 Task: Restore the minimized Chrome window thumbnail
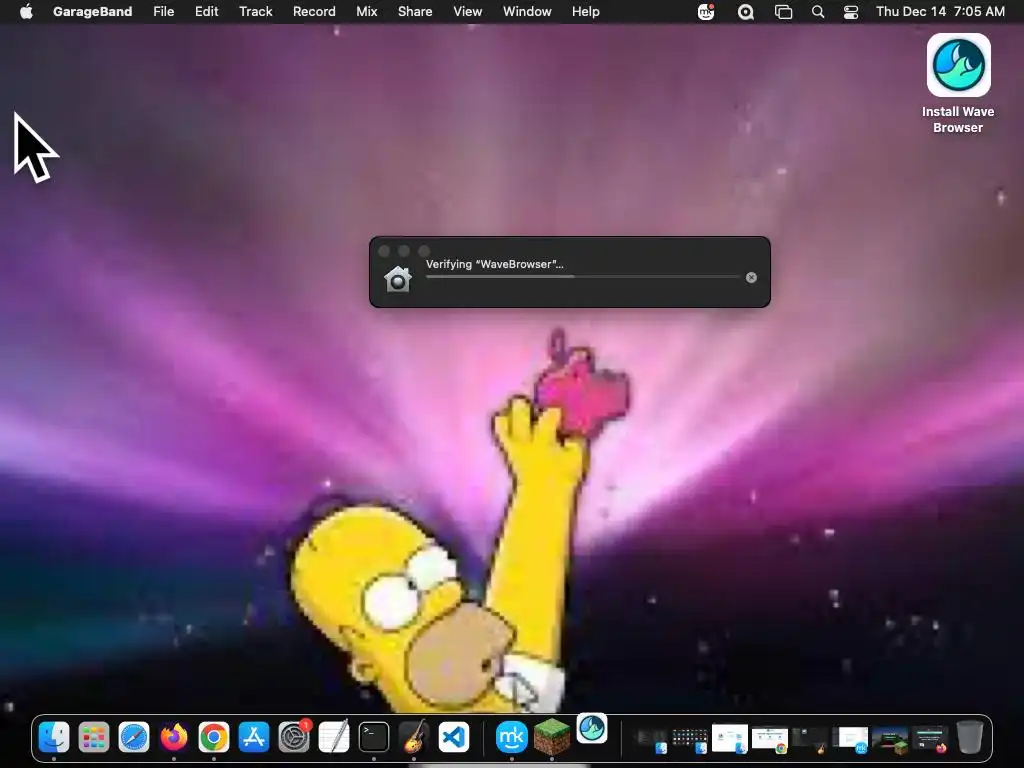[770, 739]
